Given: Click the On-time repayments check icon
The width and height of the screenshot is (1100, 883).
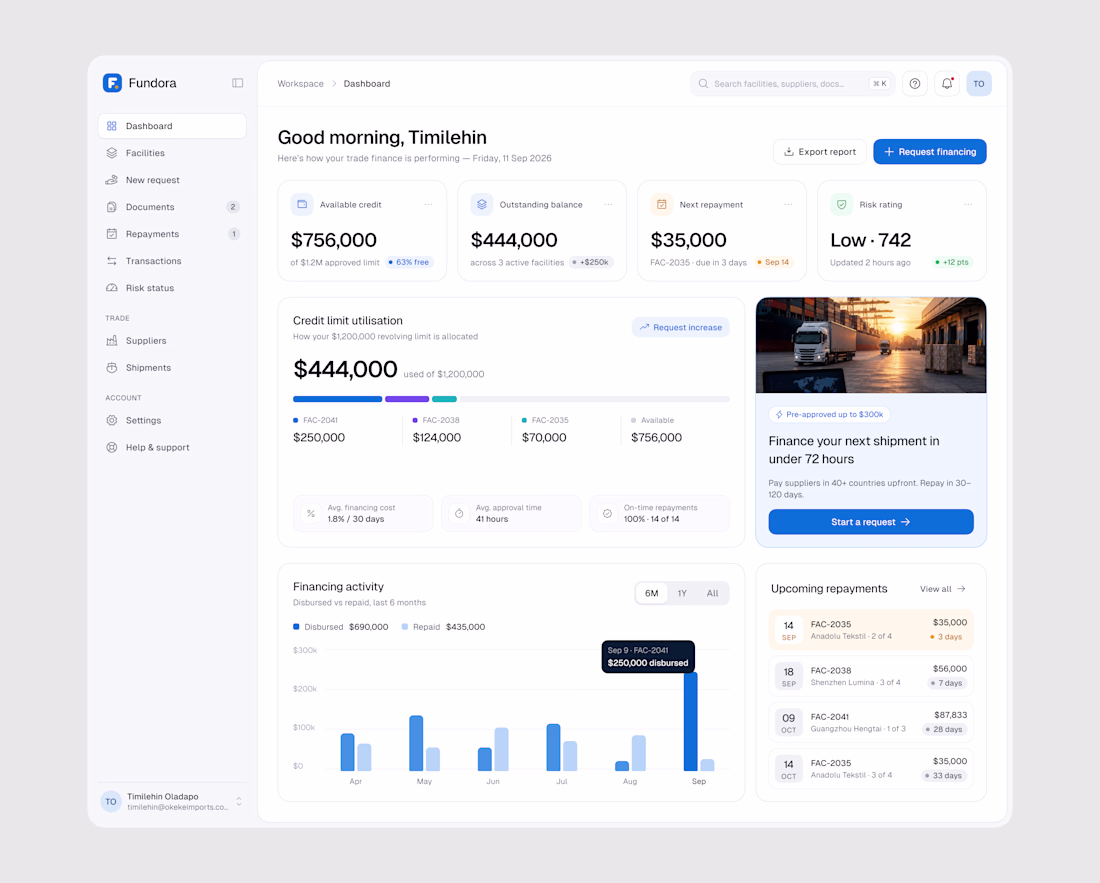Looking at the screenshot, I should click(608, 513).
